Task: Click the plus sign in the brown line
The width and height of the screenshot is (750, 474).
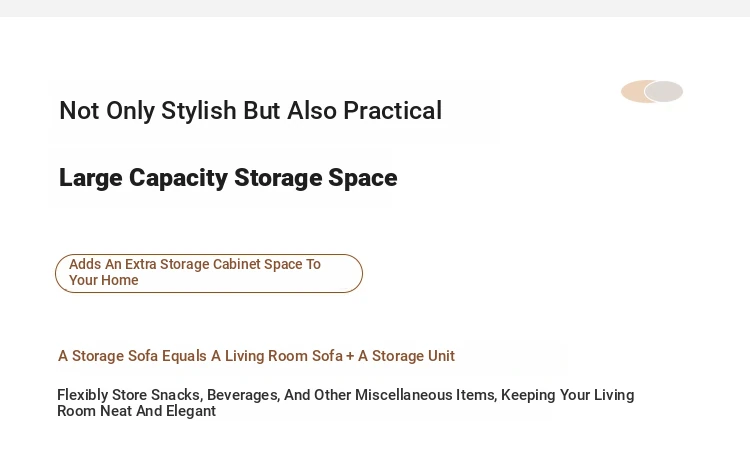Action: tap(350, 356)
